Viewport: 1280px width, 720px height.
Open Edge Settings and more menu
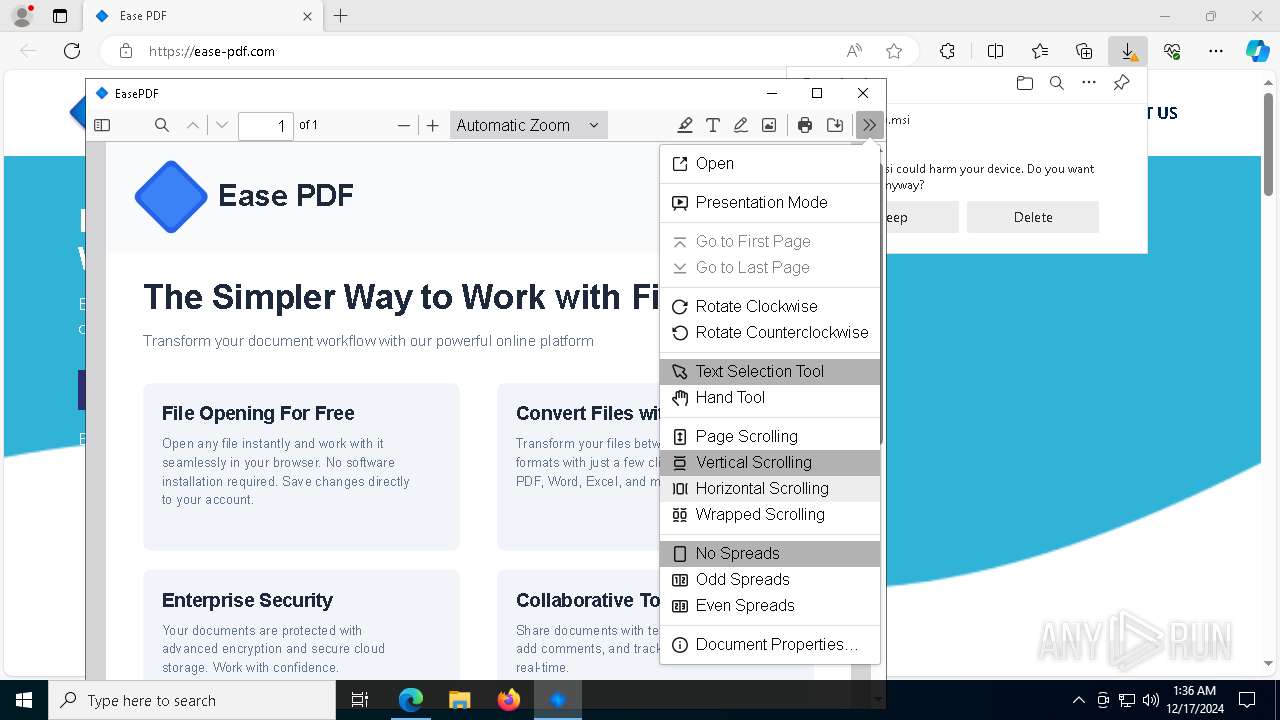coord(1216,51)
